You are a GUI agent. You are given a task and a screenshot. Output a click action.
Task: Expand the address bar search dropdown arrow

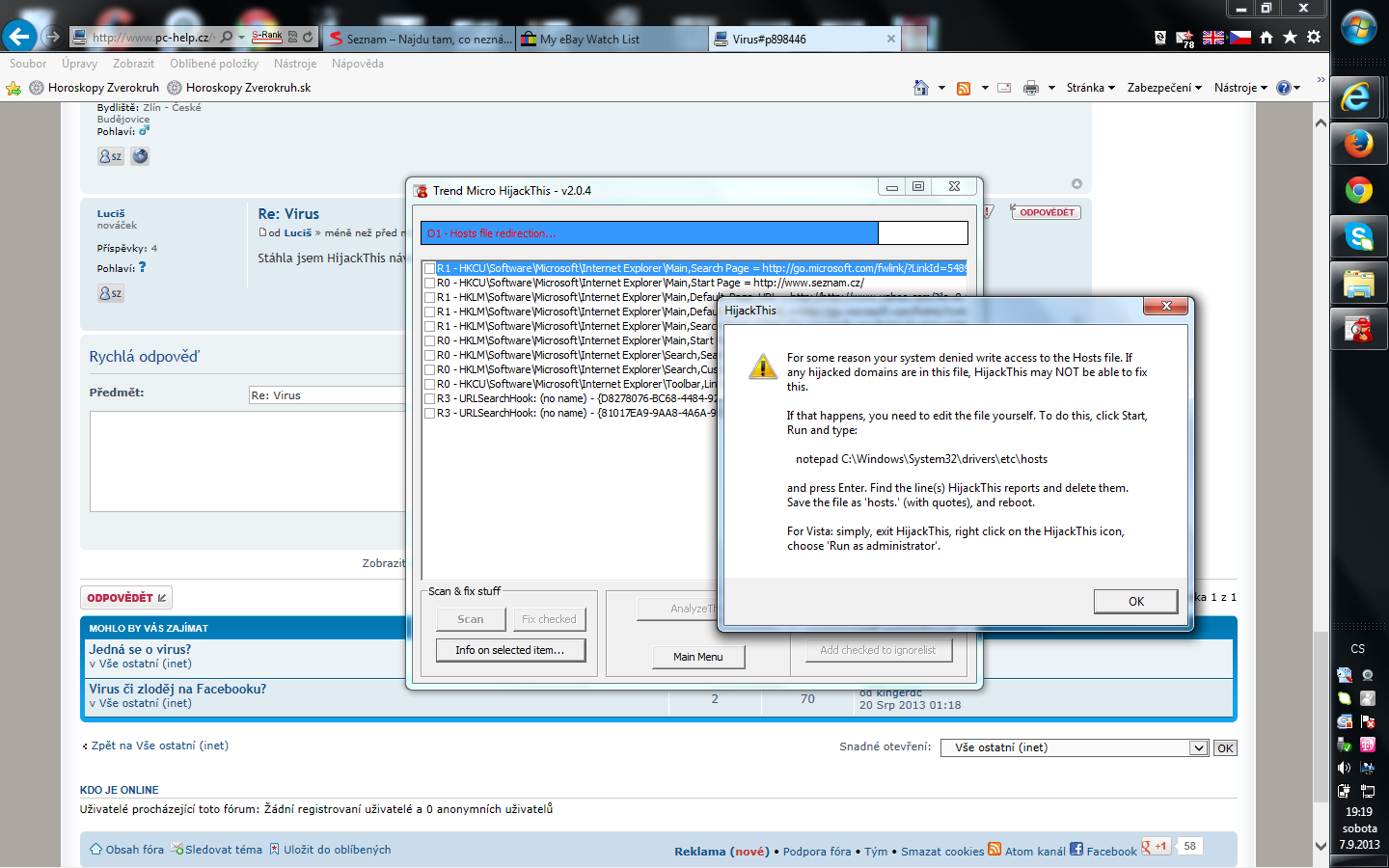[x=241, y=38]
